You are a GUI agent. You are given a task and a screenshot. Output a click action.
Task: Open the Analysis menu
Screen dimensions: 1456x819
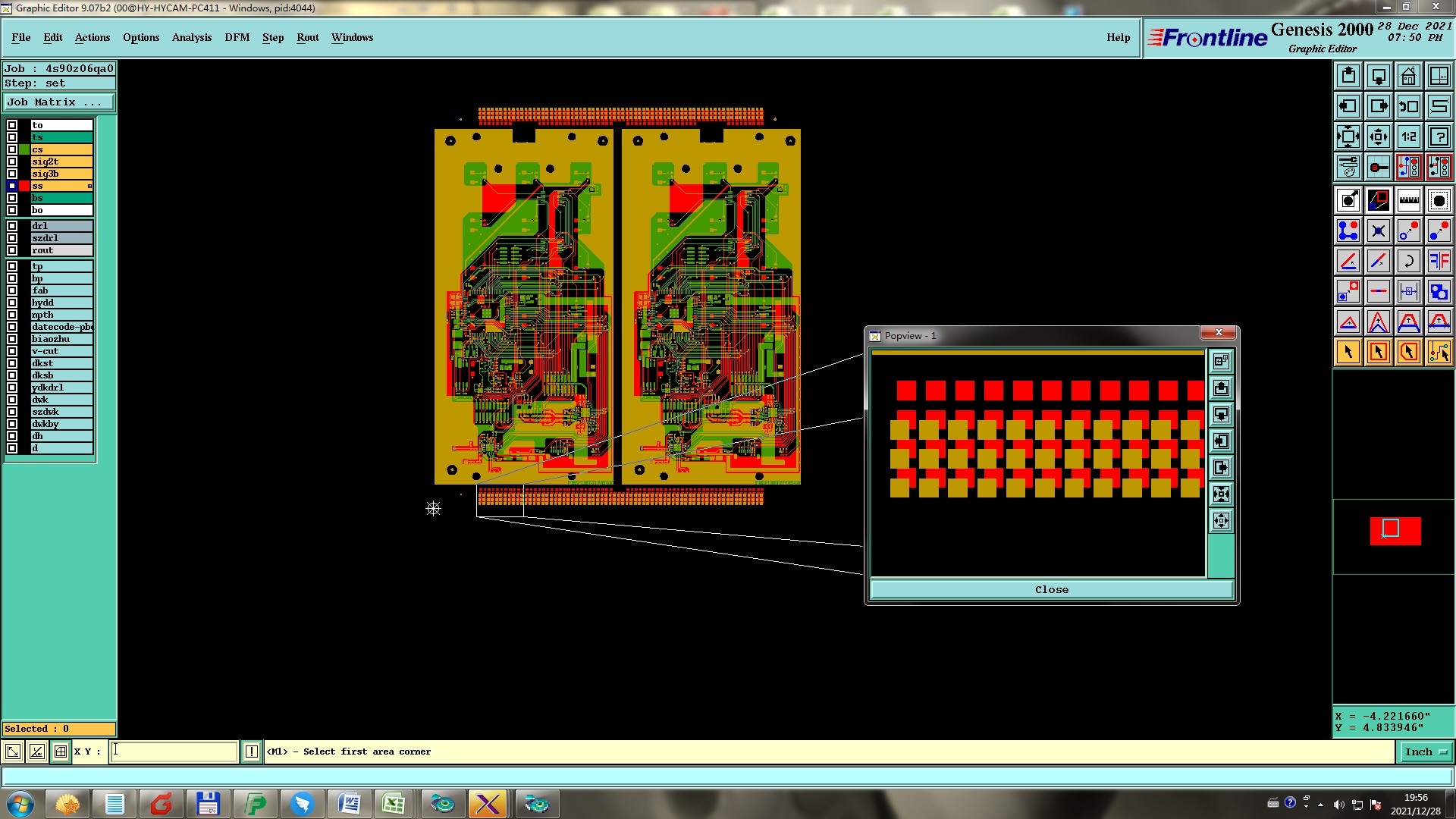[191, 37]
